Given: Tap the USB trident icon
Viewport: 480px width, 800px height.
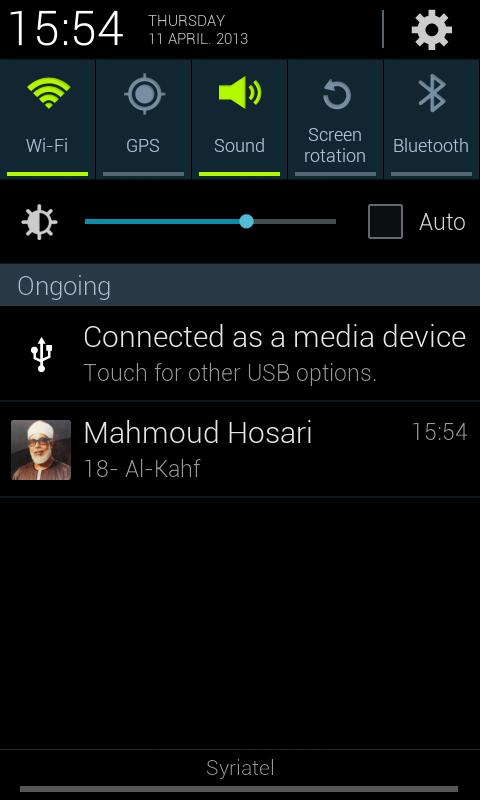Looking at the screenshot, I should (41, 354).
